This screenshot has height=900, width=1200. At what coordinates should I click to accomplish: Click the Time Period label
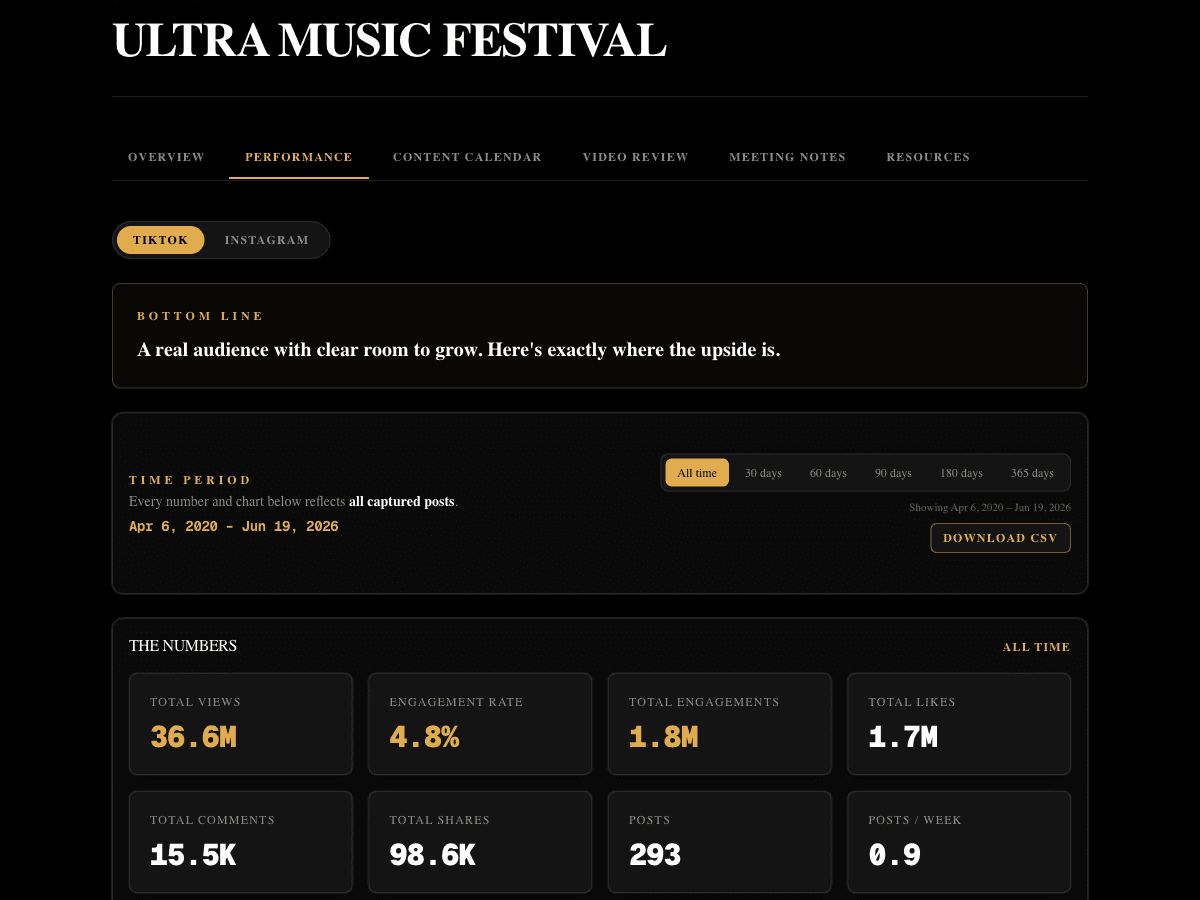(190, 480)
